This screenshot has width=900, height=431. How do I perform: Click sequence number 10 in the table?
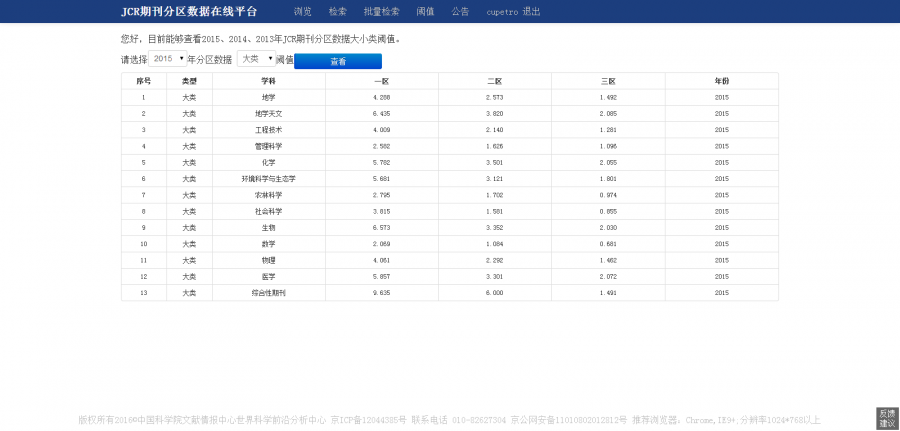pyautogui.click(x=143, y=244)
